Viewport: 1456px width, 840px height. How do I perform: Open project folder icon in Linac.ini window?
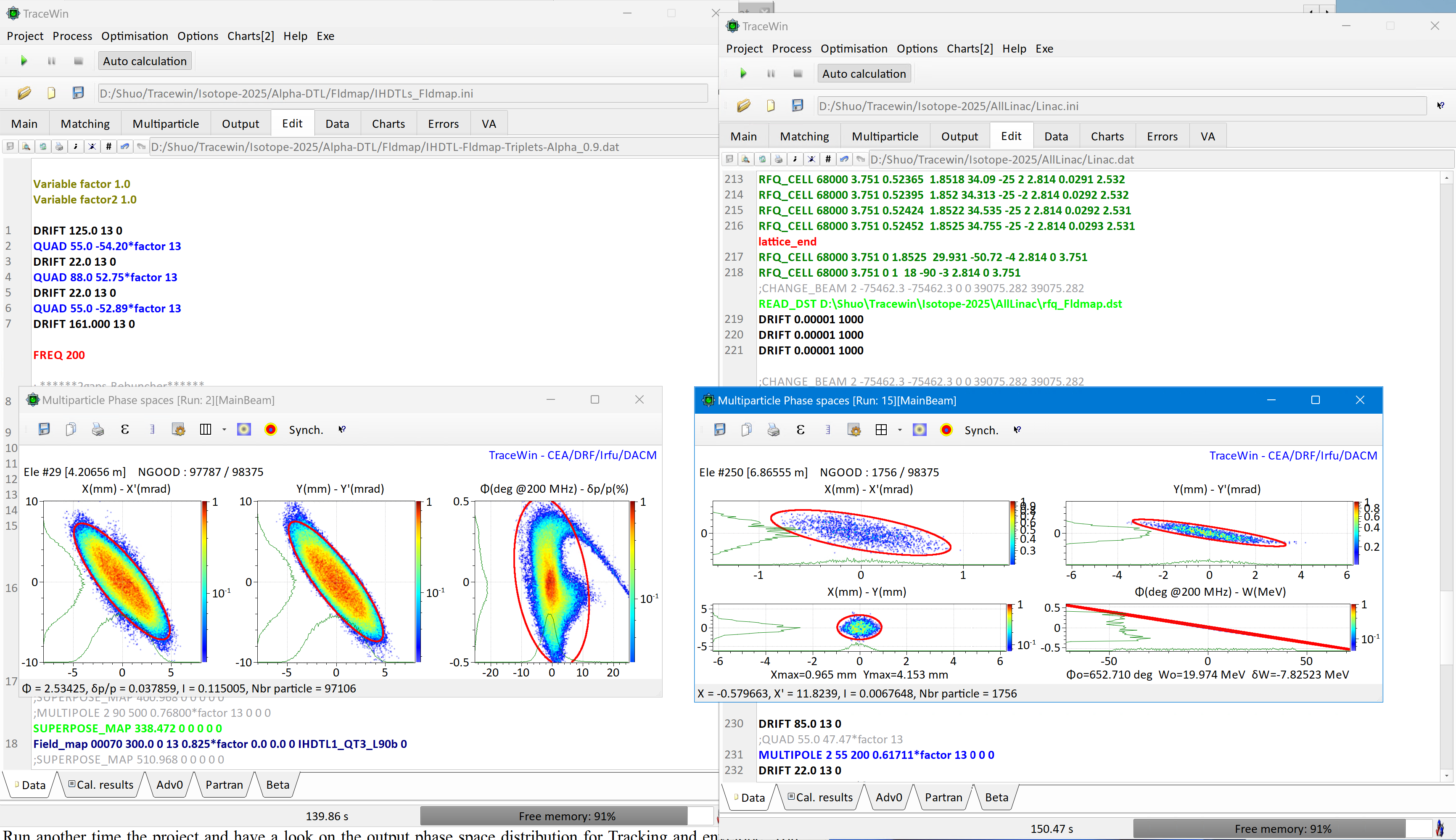point(744,106)
